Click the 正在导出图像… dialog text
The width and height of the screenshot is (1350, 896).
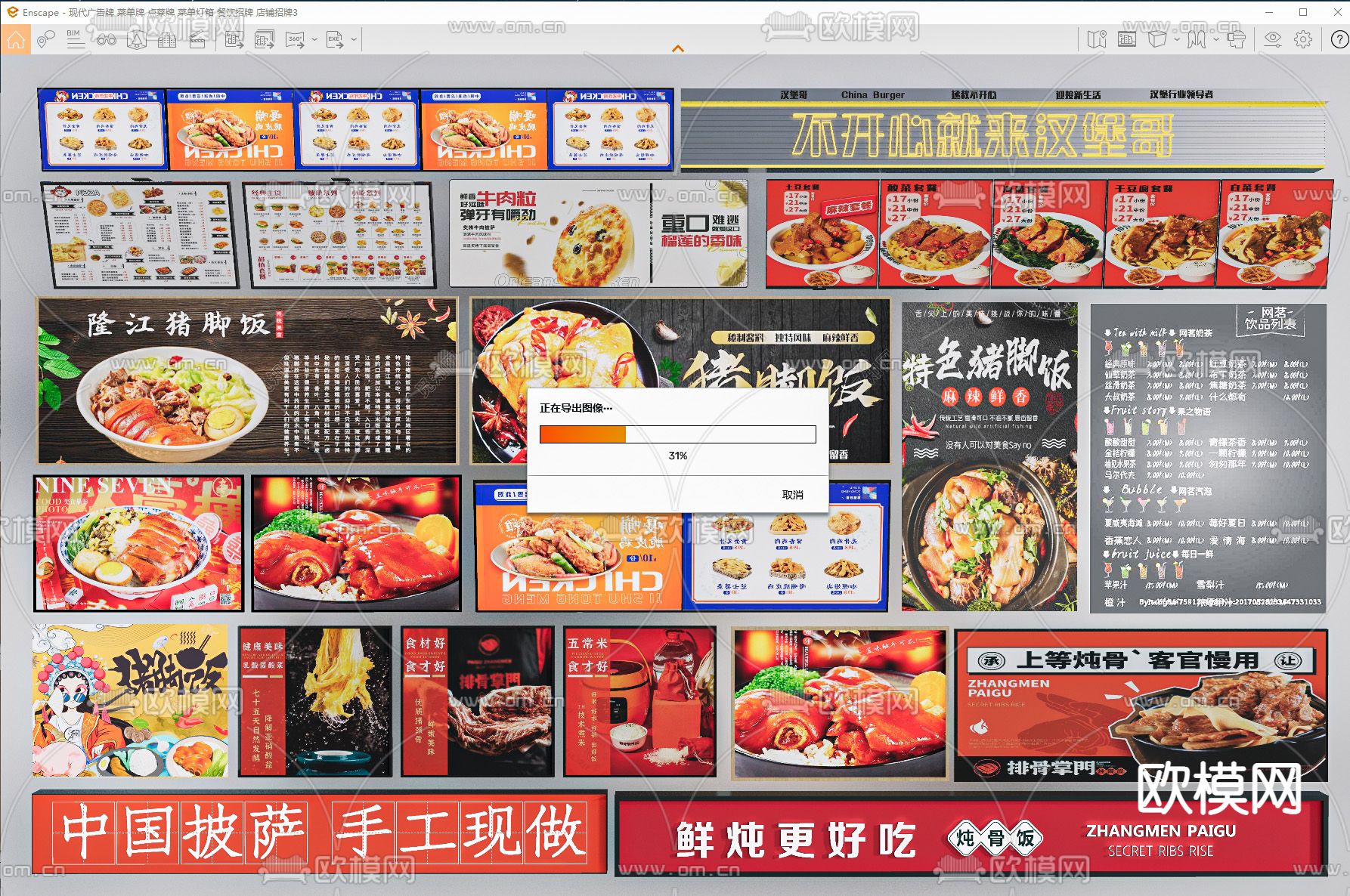click(576, 408)
